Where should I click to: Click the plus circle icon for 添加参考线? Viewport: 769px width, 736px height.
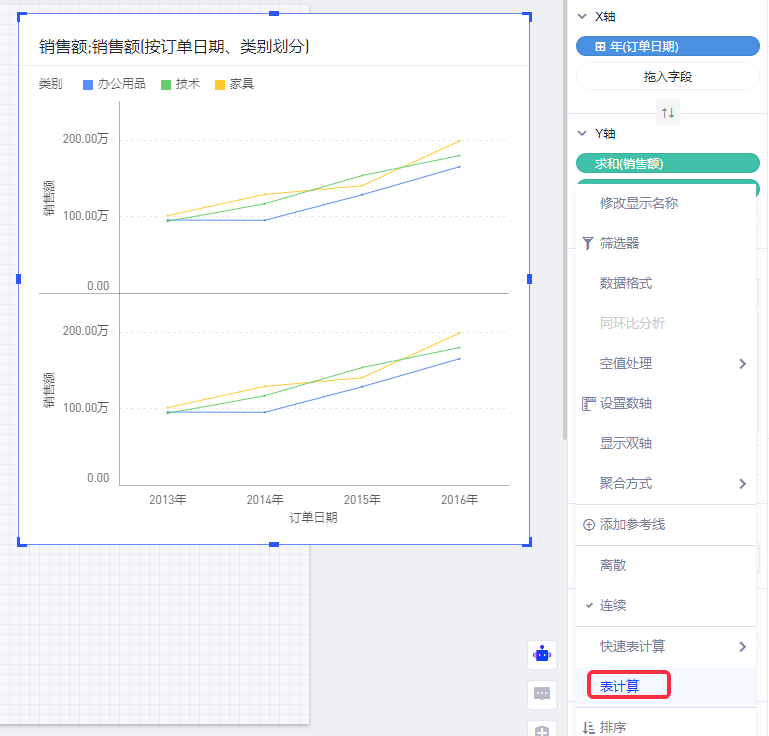click(x=588, y=525)
